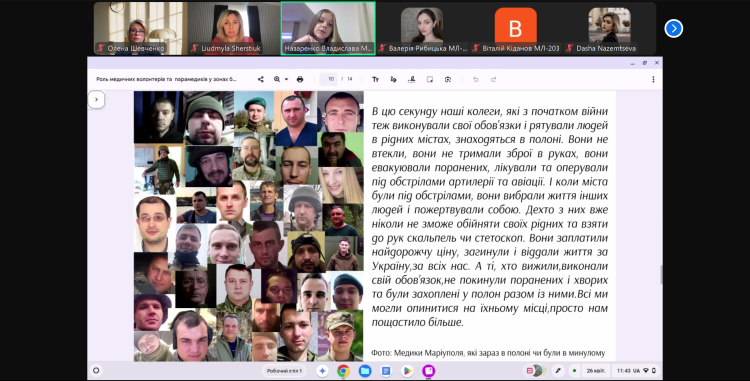Click the share icon in PDF toolbar
Viewport: 750px width, 381px height.
pyautogui.click(x=261, y=79)
